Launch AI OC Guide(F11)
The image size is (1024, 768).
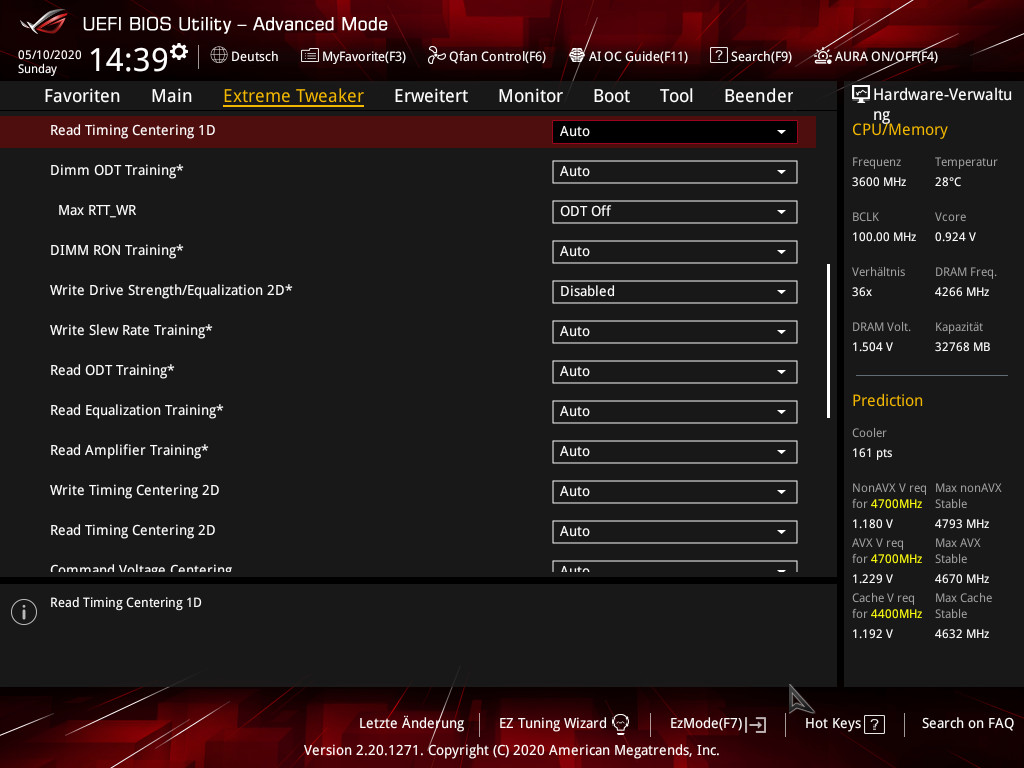(x=628, y=56)
